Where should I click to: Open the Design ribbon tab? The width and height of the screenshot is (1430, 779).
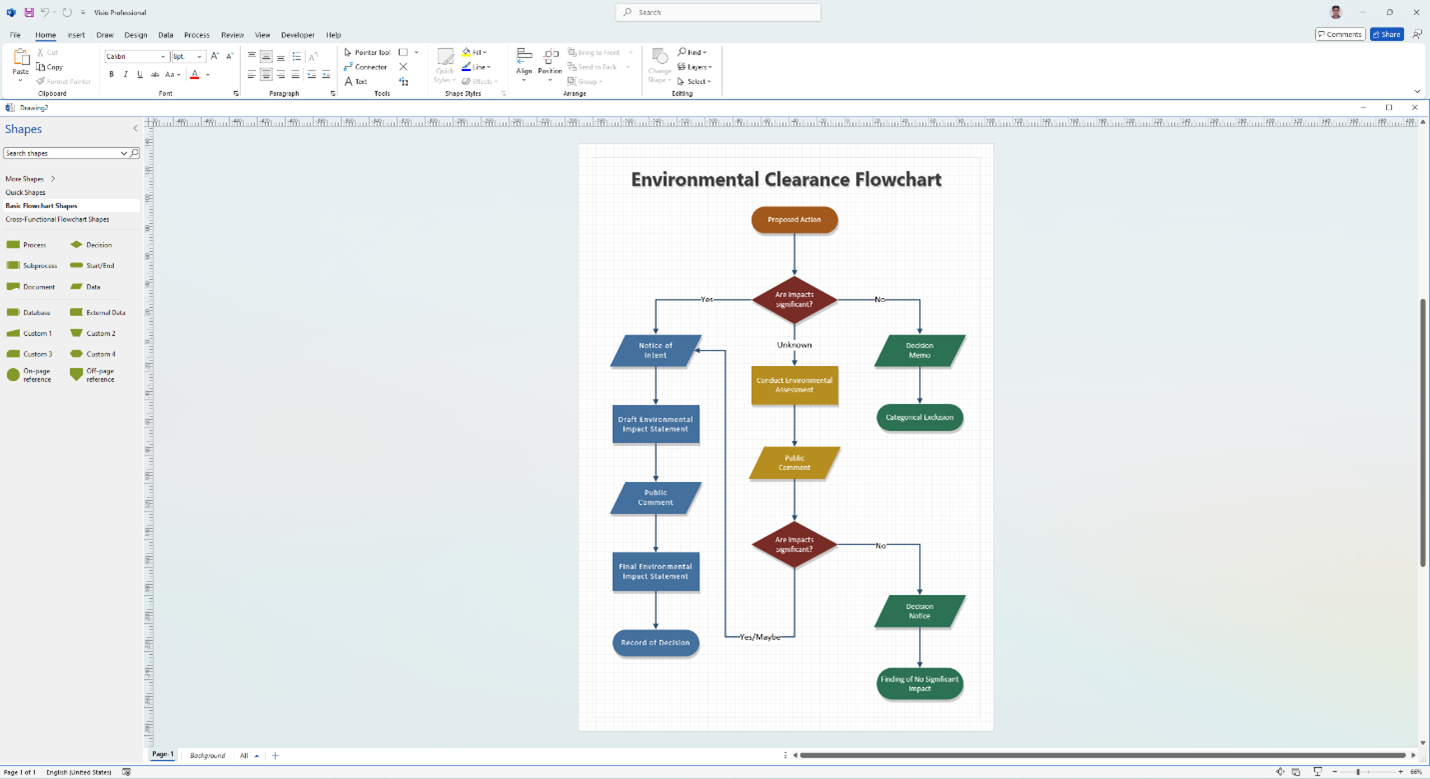tap(135, 35)
